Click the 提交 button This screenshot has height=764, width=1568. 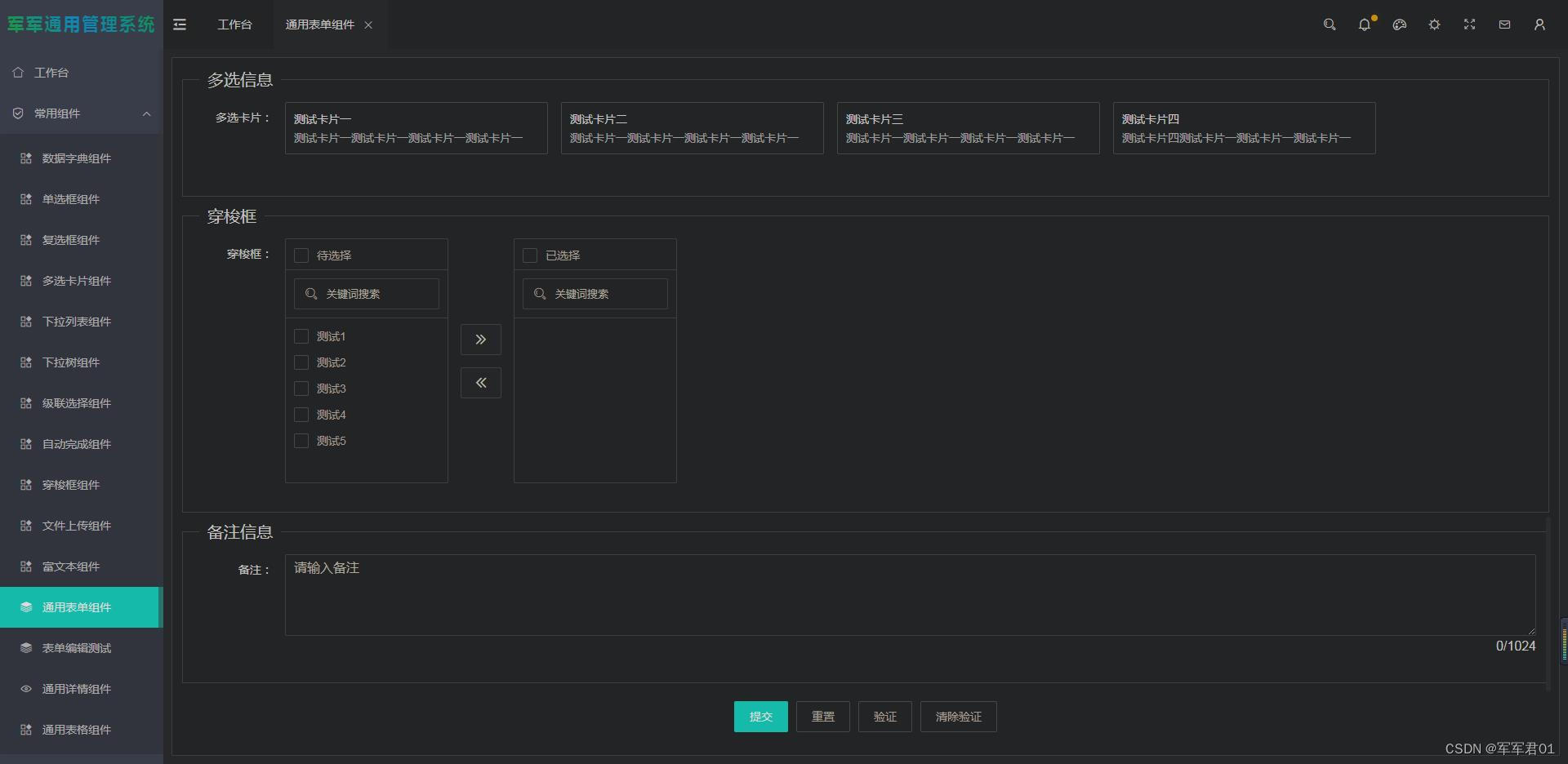point(761,717)
